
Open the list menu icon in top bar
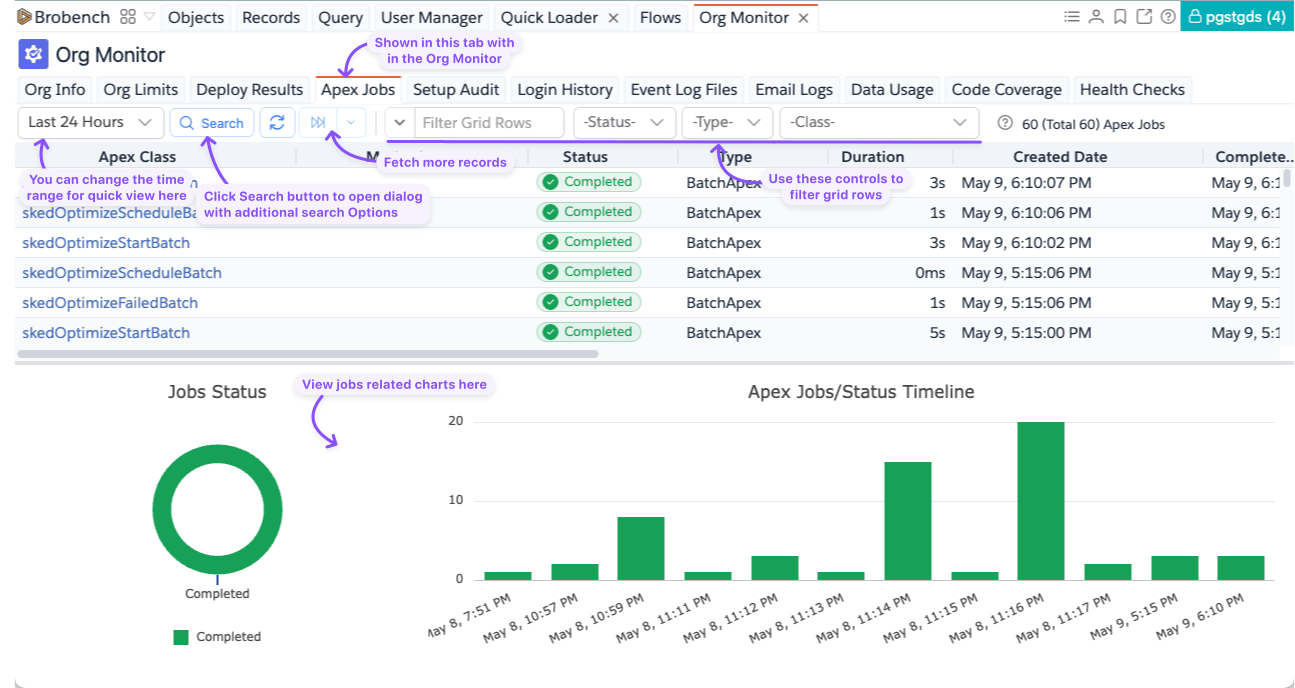tap(1072, 17)
